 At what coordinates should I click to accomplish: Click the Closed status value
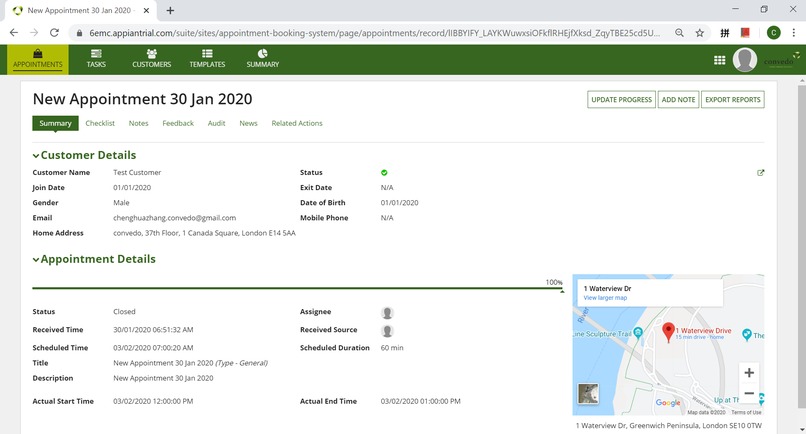pyautogui.click(x=124, y=312)
